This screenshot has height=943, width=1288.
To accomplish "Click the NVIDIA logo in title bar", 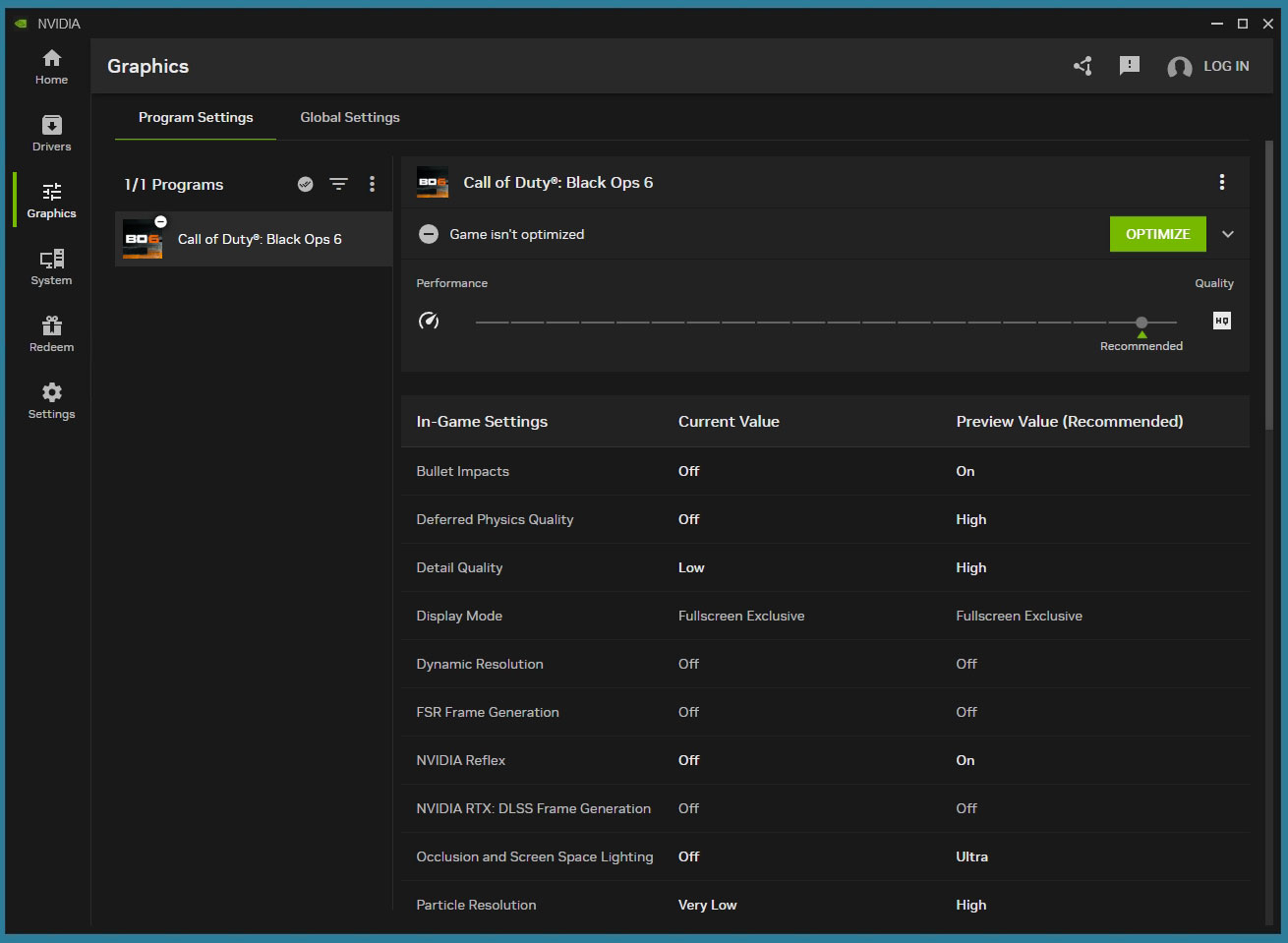I will click(21, 24).
